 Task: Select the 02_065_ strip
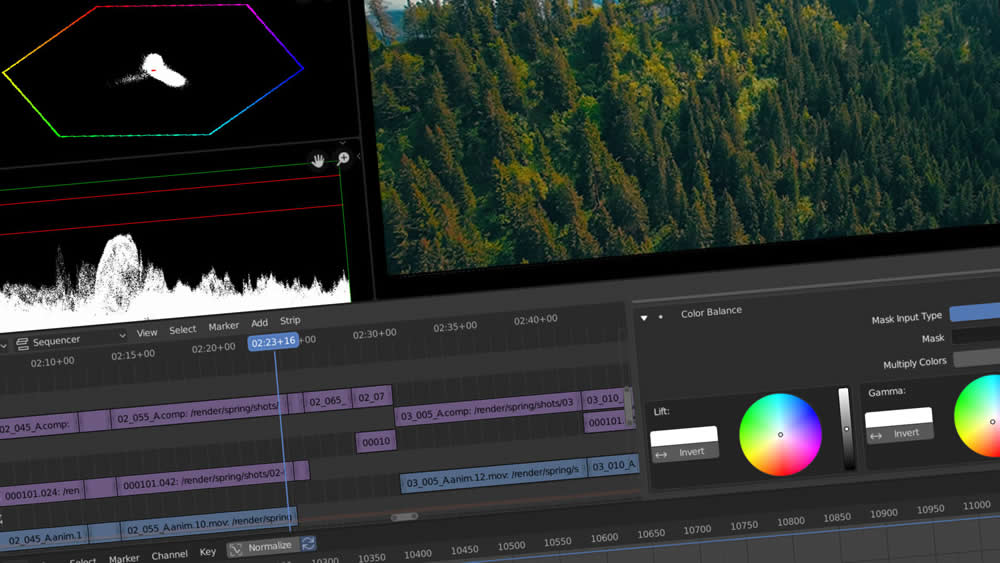point(327,401)
